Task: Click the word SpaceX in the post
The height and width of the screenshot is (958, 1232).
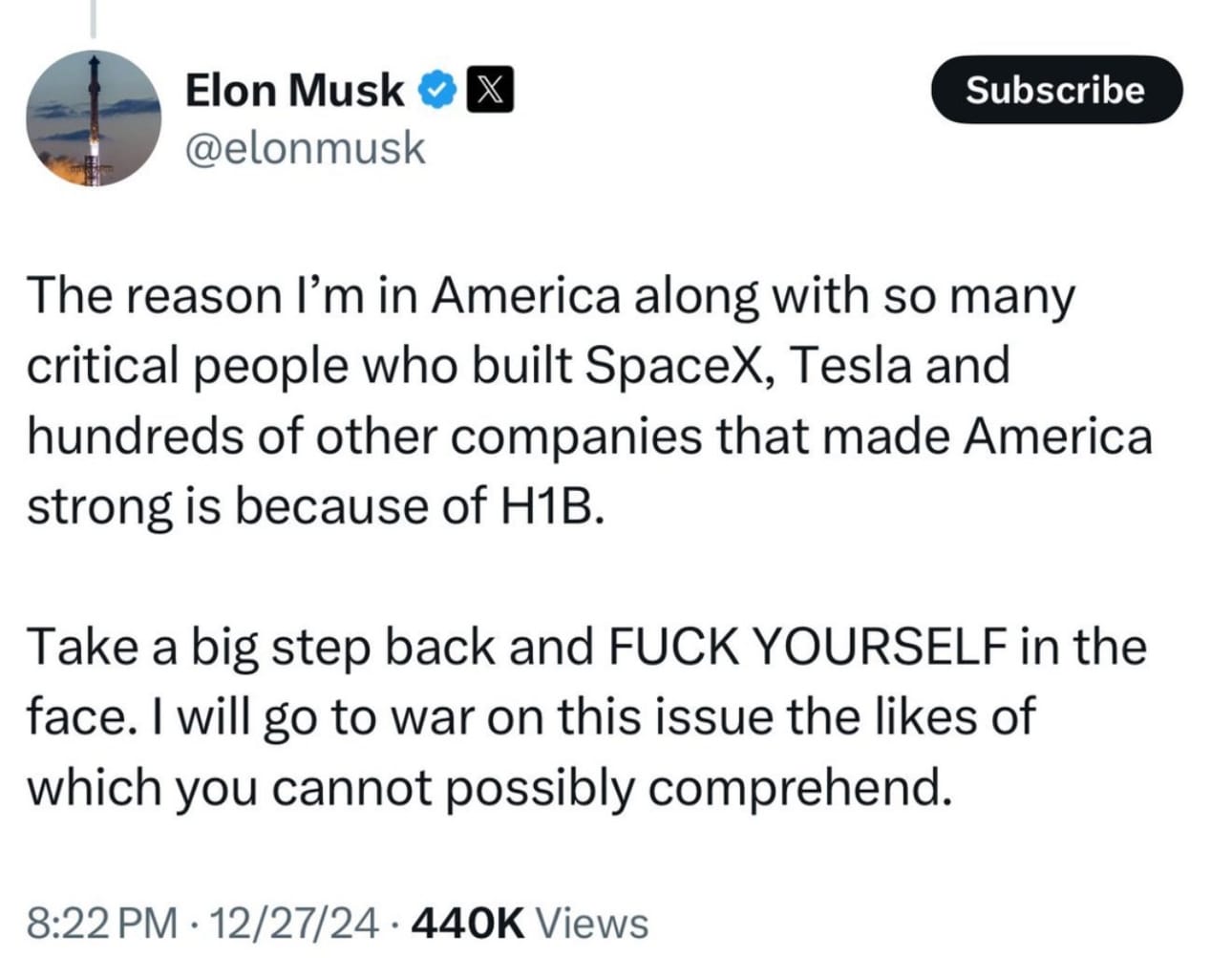Action: pyautogui.click(x=676, y=366)
